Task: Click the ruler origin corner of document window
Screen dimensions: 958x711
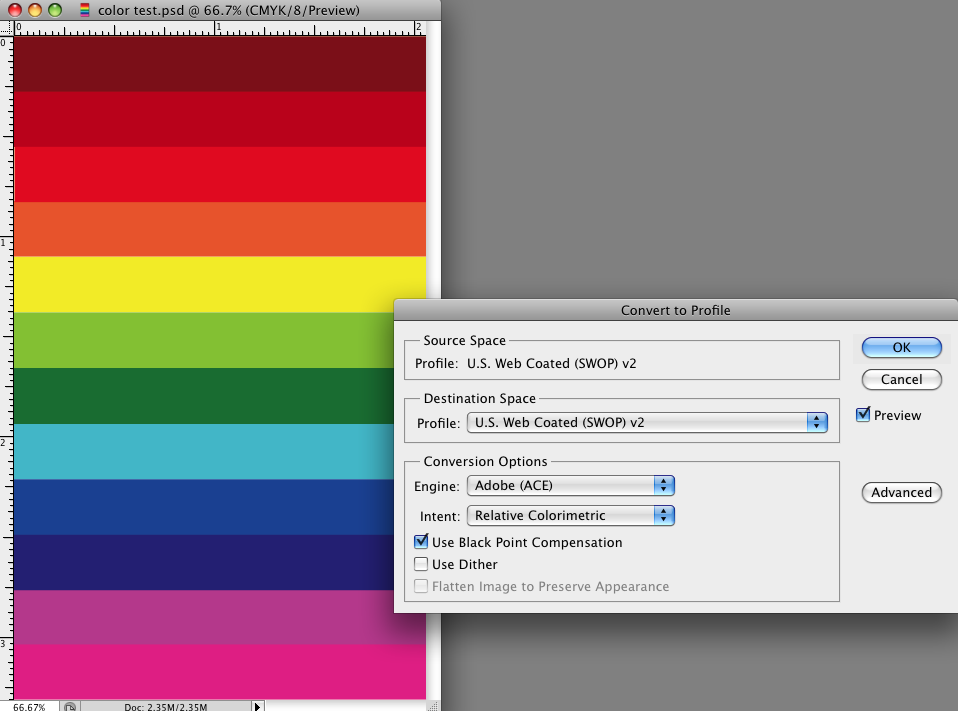Action: (x=6, y=27)
